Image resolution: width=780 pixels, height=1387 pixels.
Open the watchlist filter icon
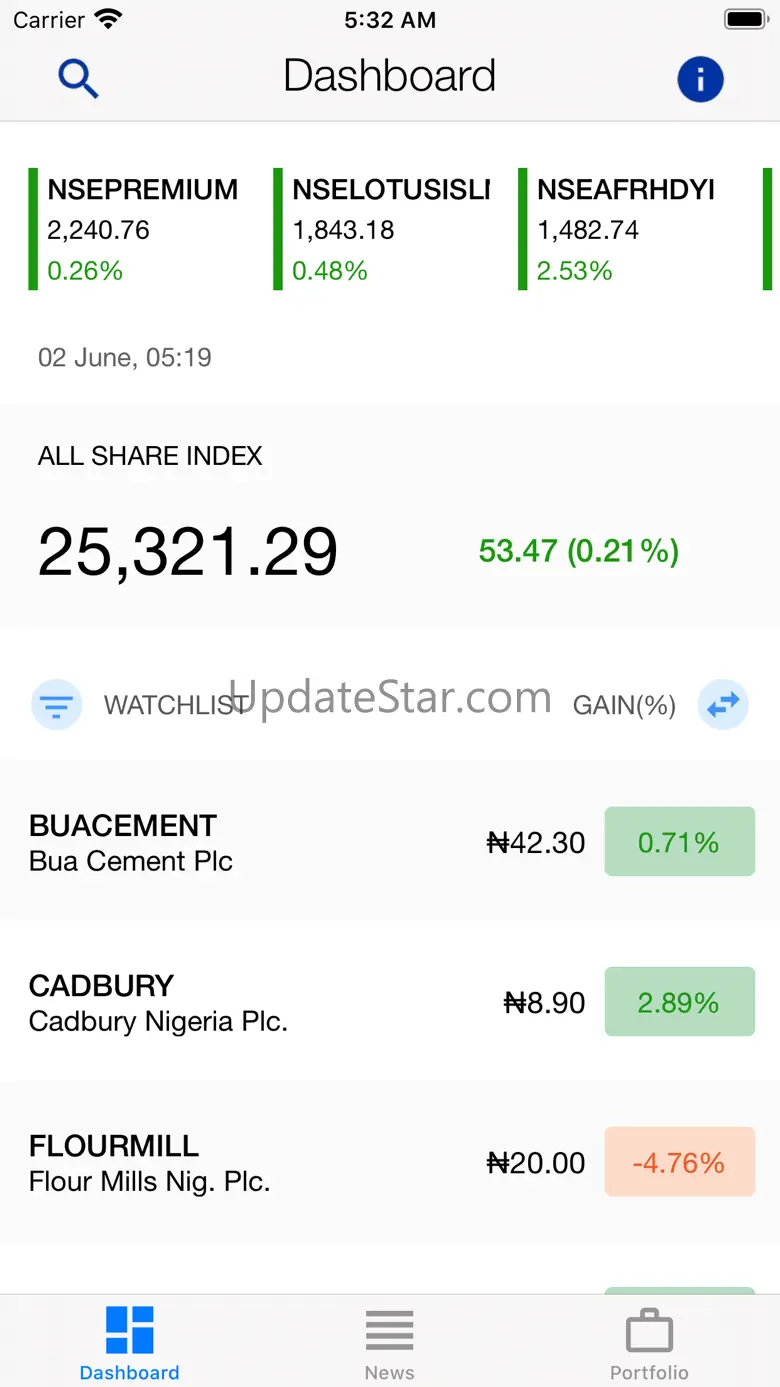pos(57,705)
